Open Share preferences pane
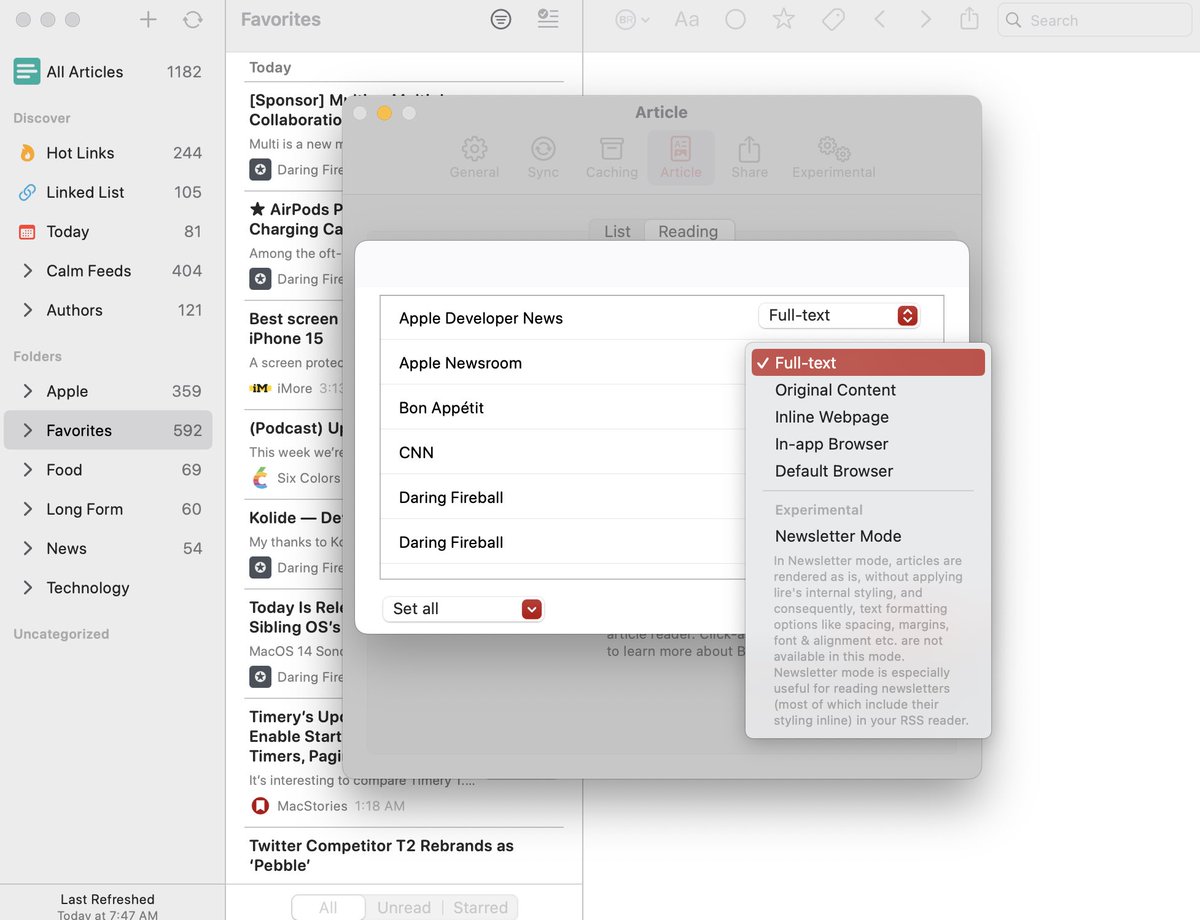The width and height of the screenshot is (1200, 920). pos(750,158)
